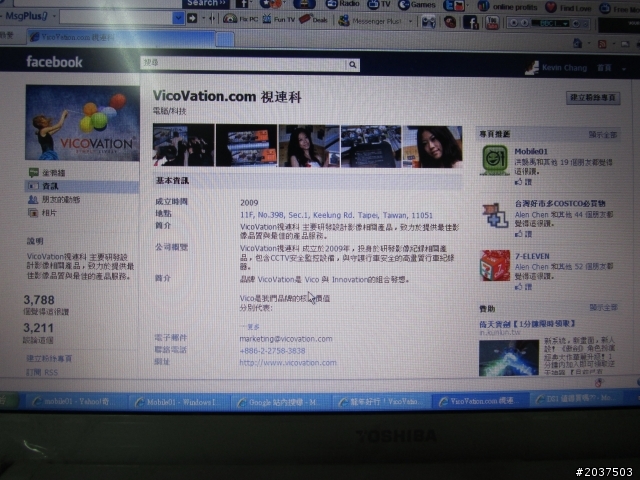This screenshot has width=640, height=480.
Task: Select the Photos item in left sidebar
Action: tap(42, 213)
